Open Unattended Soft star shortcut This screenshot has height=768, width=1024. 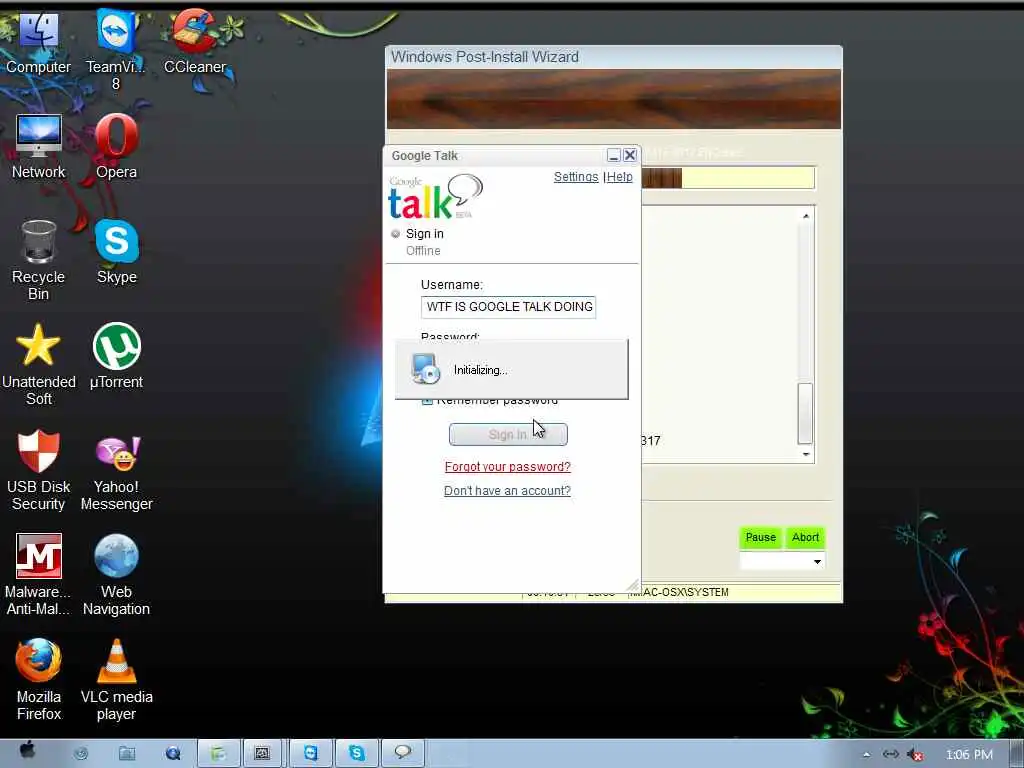(x=39, y=365)
